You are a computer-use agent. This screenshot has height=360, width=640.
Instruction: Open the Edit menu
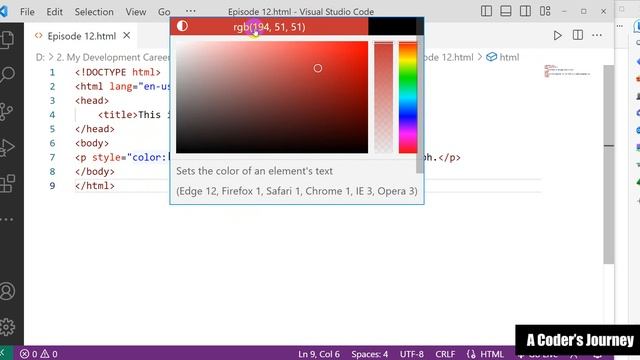[x=54, y=12]
